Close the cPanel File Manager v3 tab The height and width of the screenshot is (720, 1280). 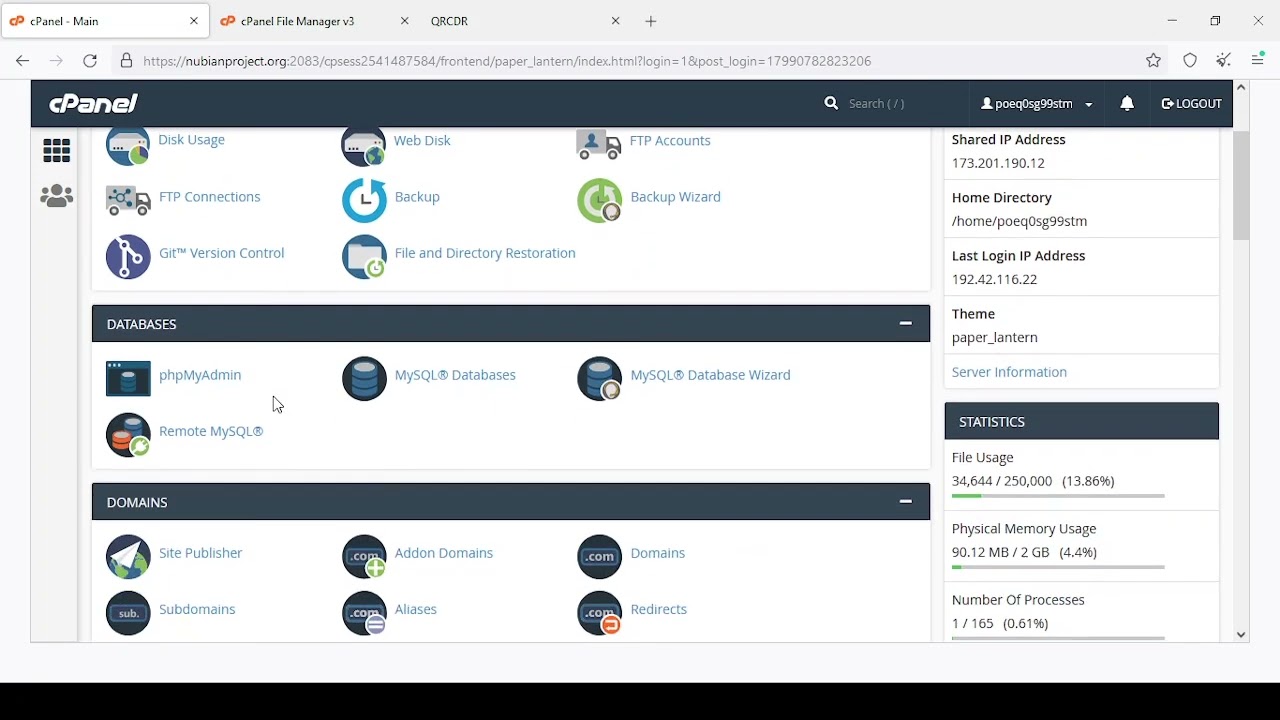(x=405, y=21)
